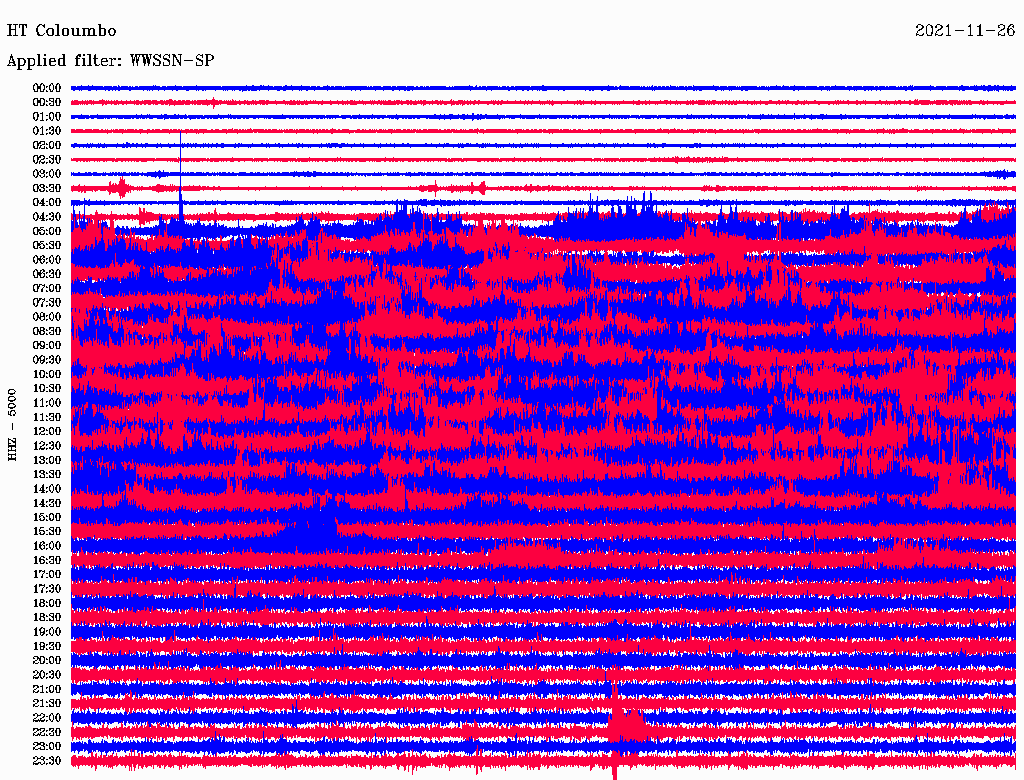Click the 17:30 time label
Screen dimensions: 1024x780
pyautogui.click(x=47, y=589)
